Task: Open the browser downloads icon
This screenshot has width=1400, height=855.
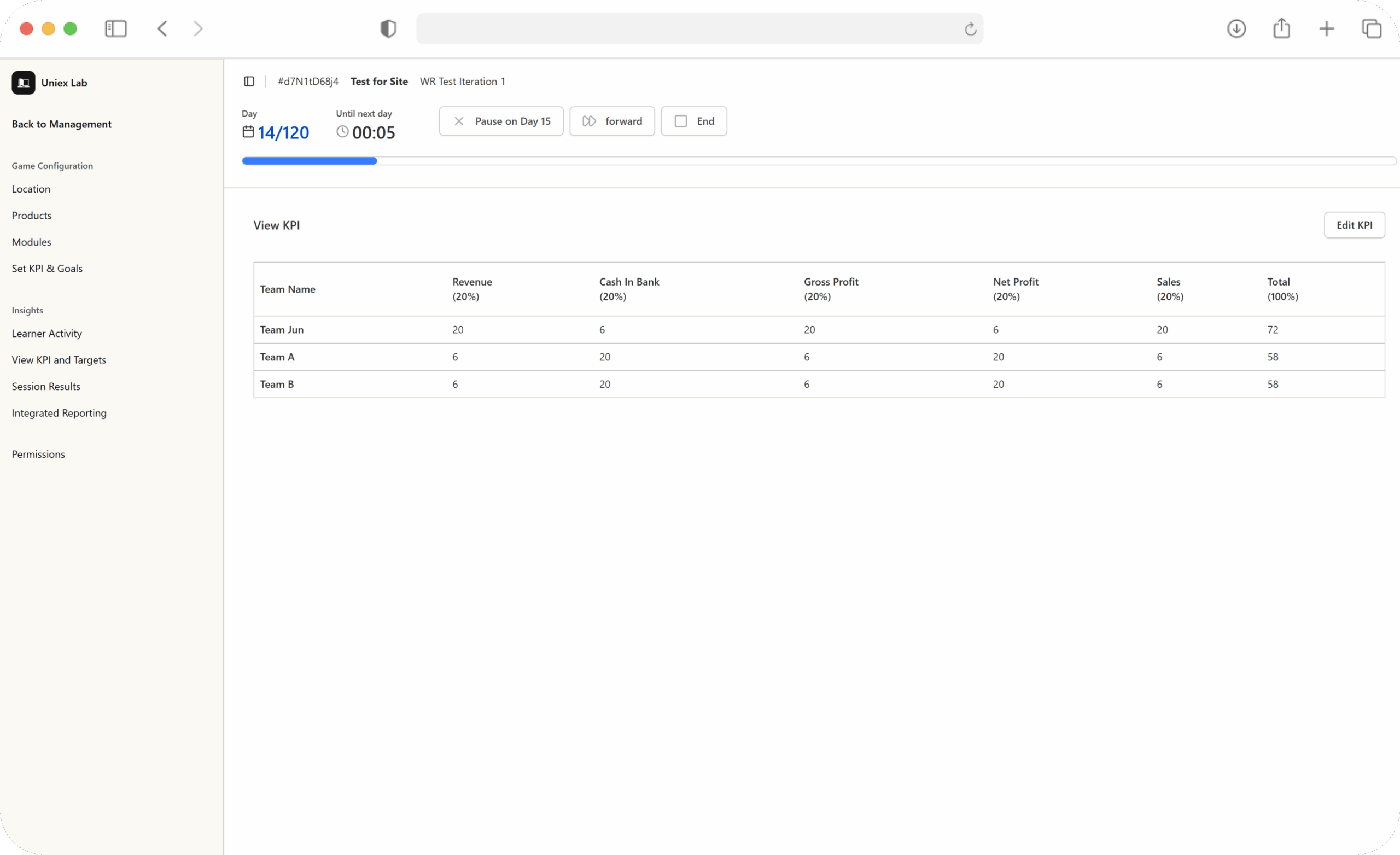Action: 1236,28
